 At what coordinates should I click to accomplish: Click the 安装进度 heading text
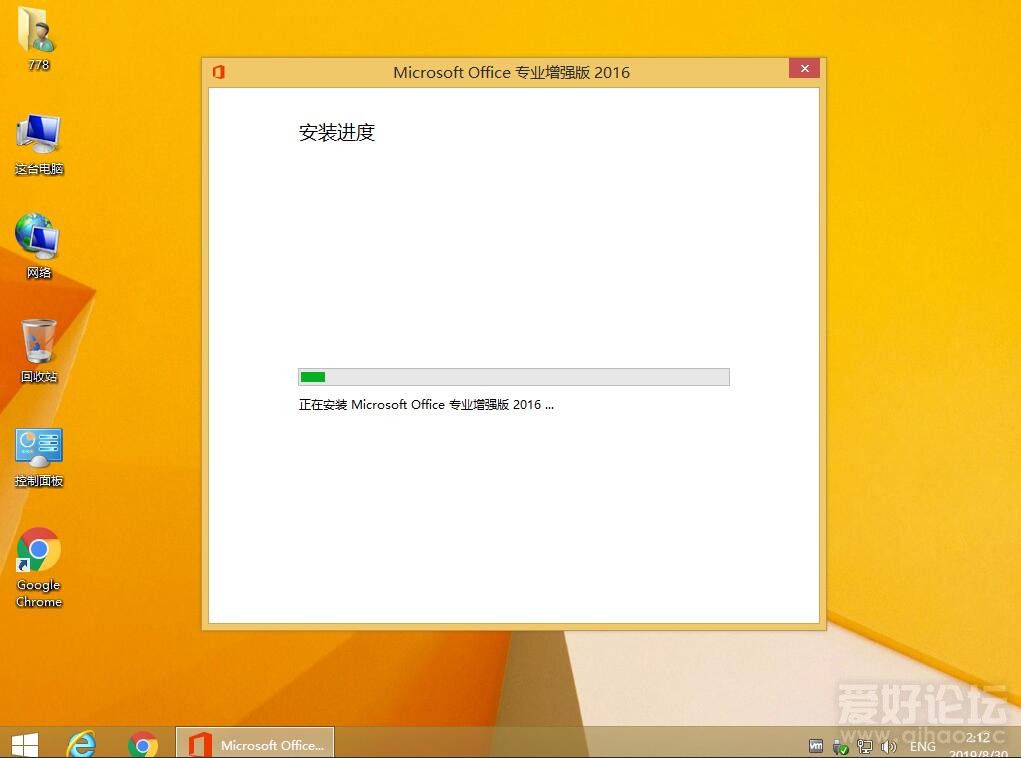pyautogui.click(x=337, y=132)
